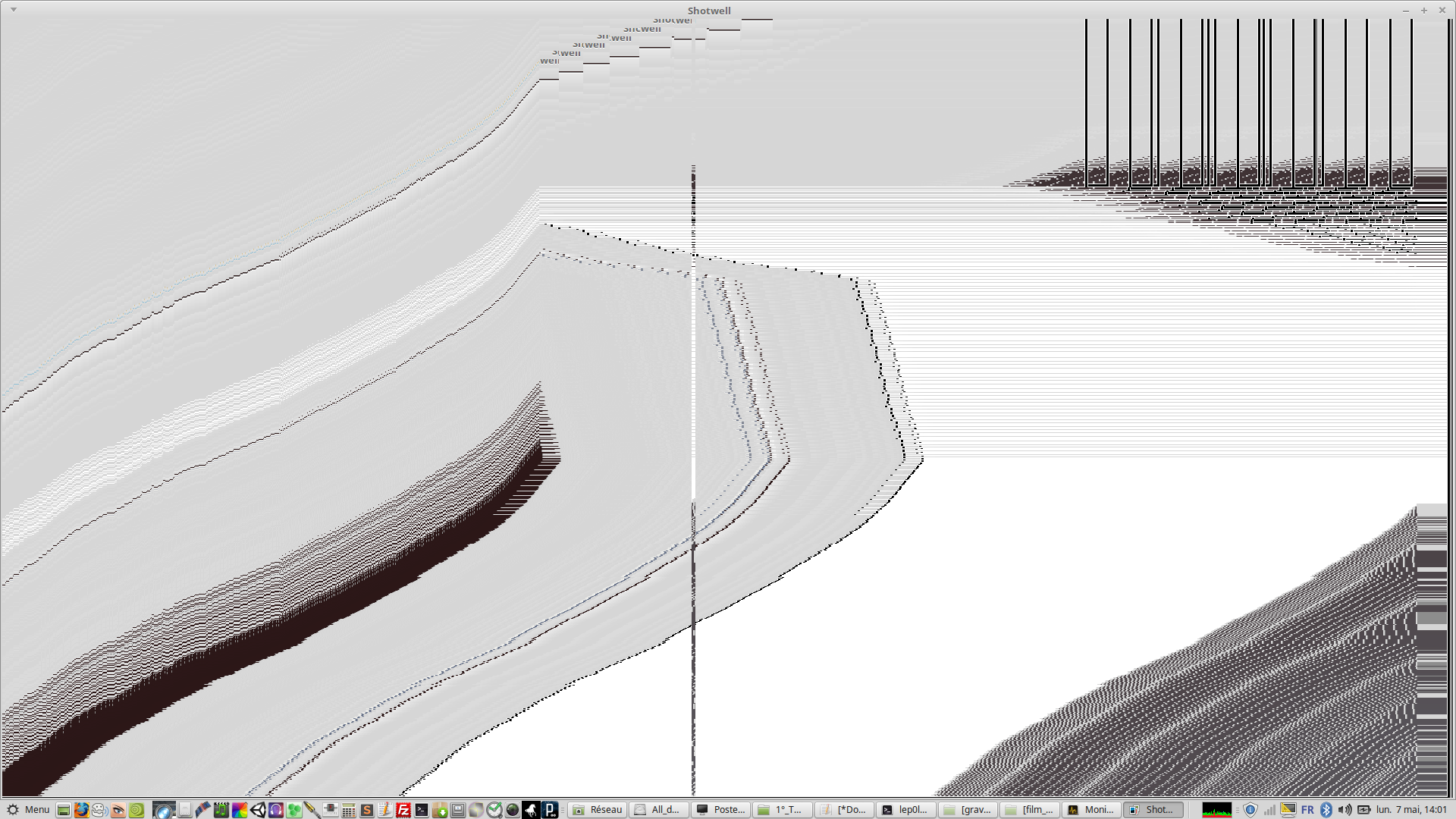Switch to the lep0l... terminal window
This screenshot has width=1456, height=819.
point(905,810)
